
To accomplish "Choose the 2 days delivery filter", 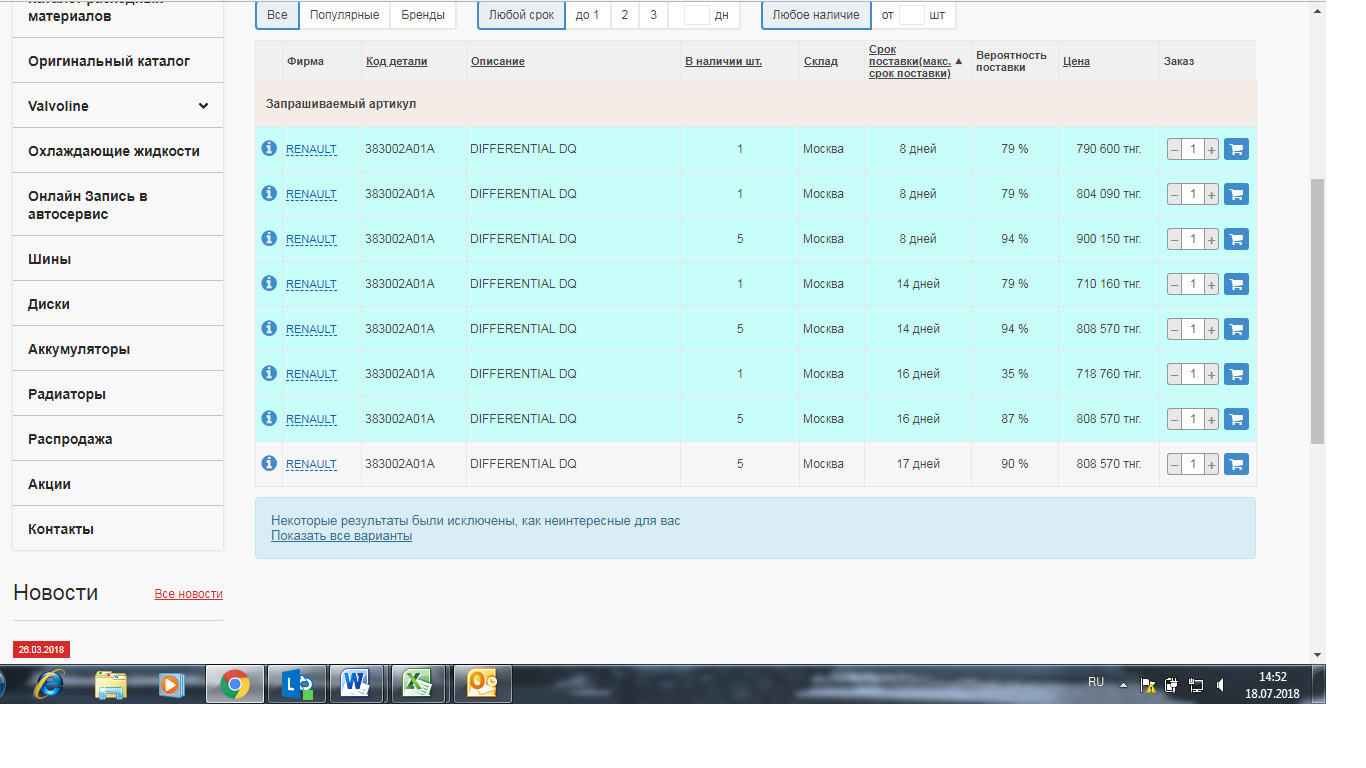I will (625, 15).
